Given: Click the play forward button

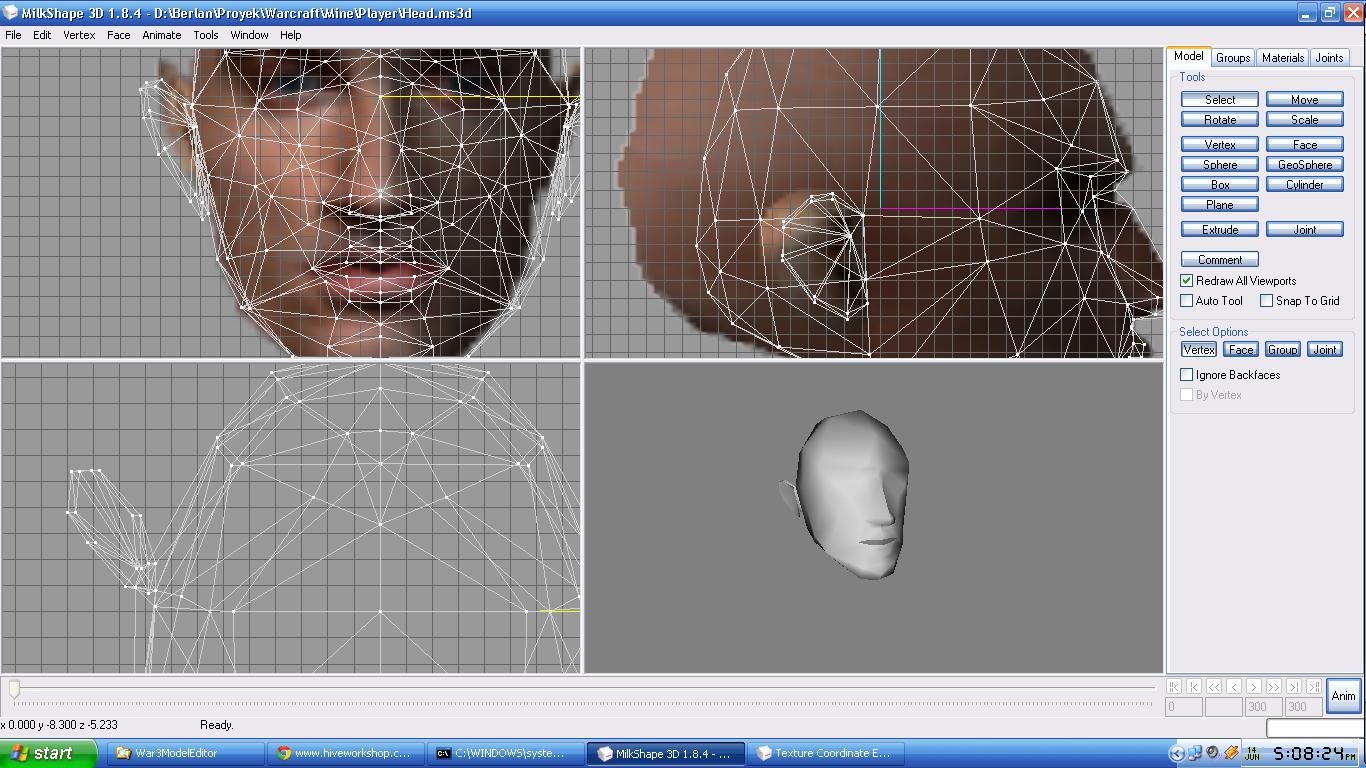Looking at the screenshot, I should click(x=1274, y=687).
